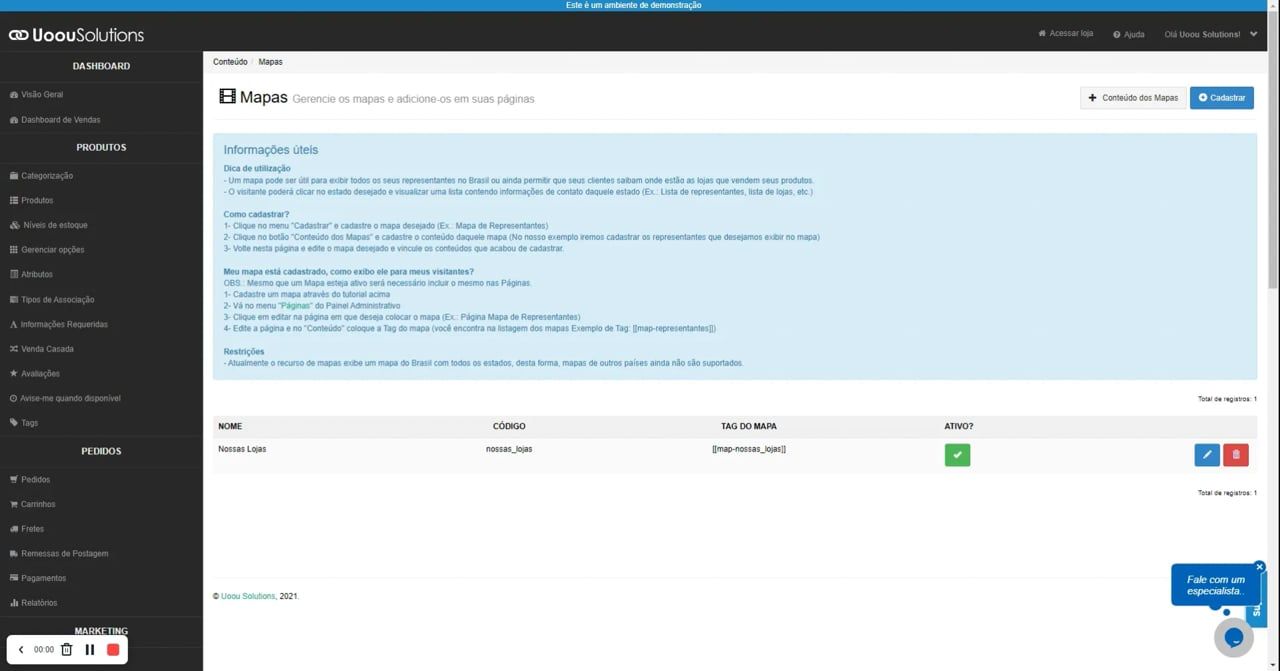Click the Avise-me quando disponível icon
Screen dimensions: 1280x671
pyautogui.click(x=13, y=398)
